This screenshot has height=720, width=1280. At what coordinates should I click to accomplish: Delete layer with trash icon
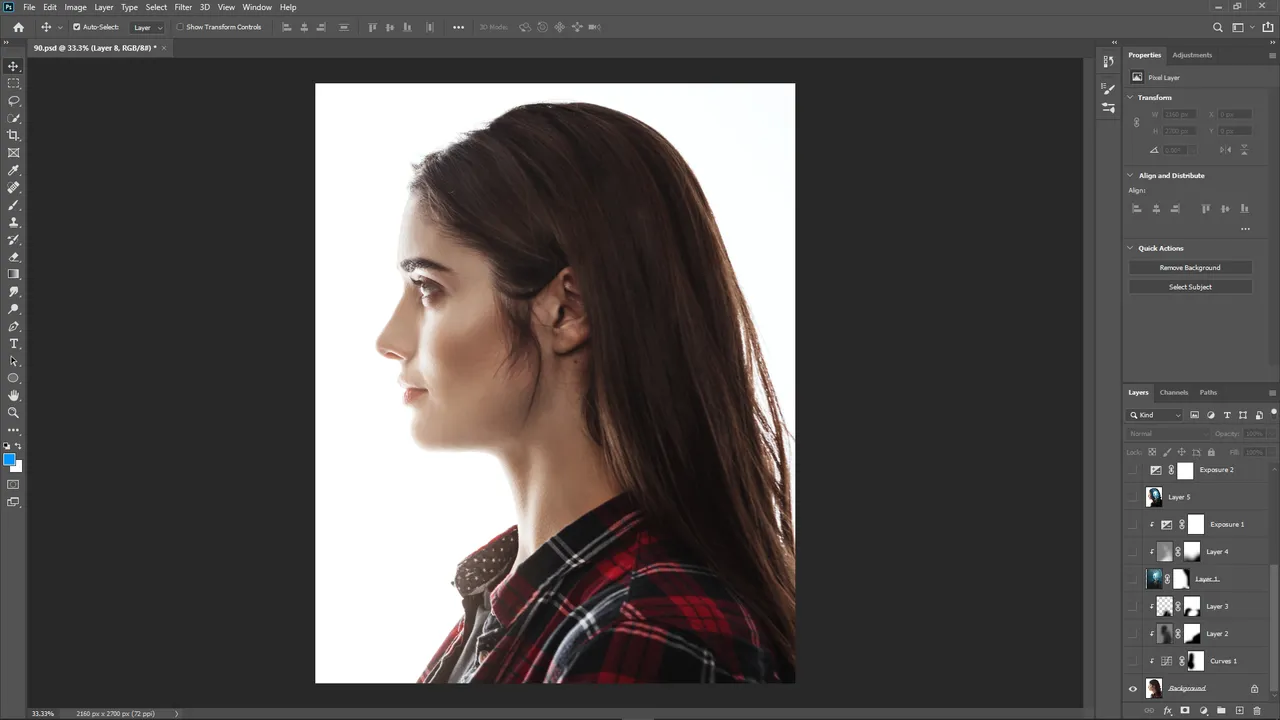click(x=1257, y=711)
